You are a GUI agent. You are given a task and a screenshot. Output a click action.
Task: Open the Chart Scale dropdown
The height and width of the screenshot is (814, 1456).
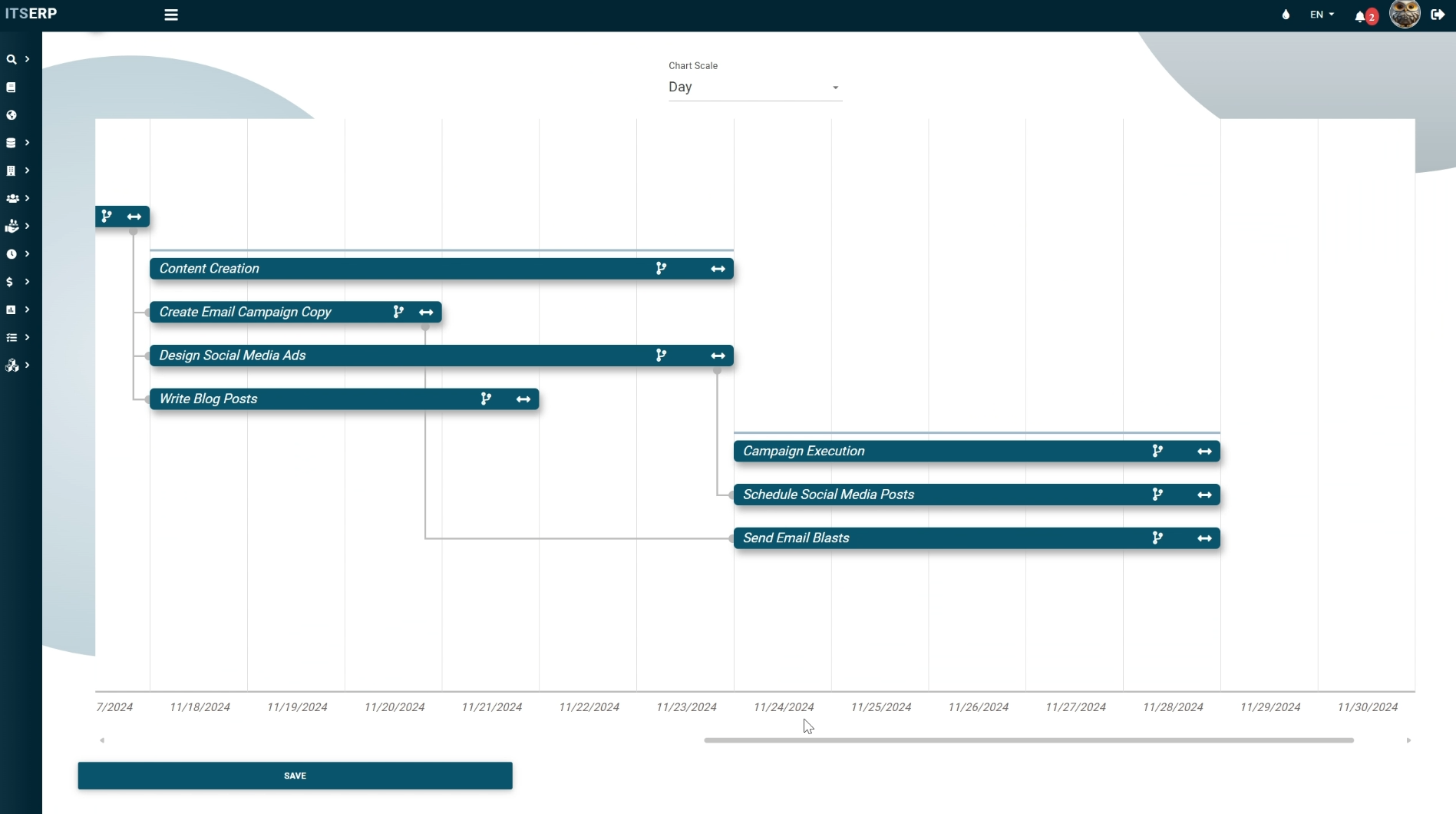click(754, 88)
